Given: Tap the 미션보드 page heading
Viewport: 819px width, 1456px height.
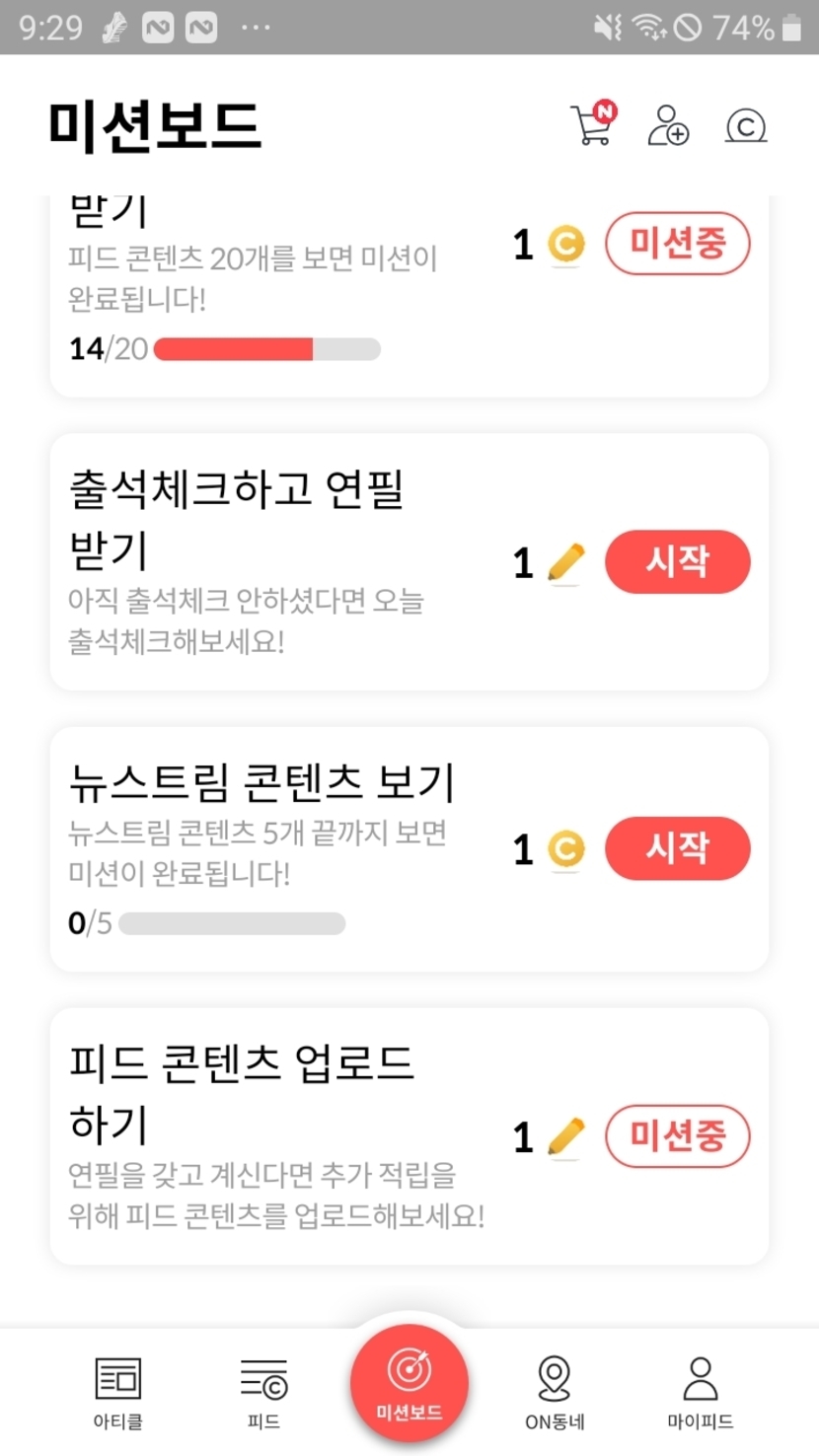Looking at the screenshot, I should coord(155,126).
